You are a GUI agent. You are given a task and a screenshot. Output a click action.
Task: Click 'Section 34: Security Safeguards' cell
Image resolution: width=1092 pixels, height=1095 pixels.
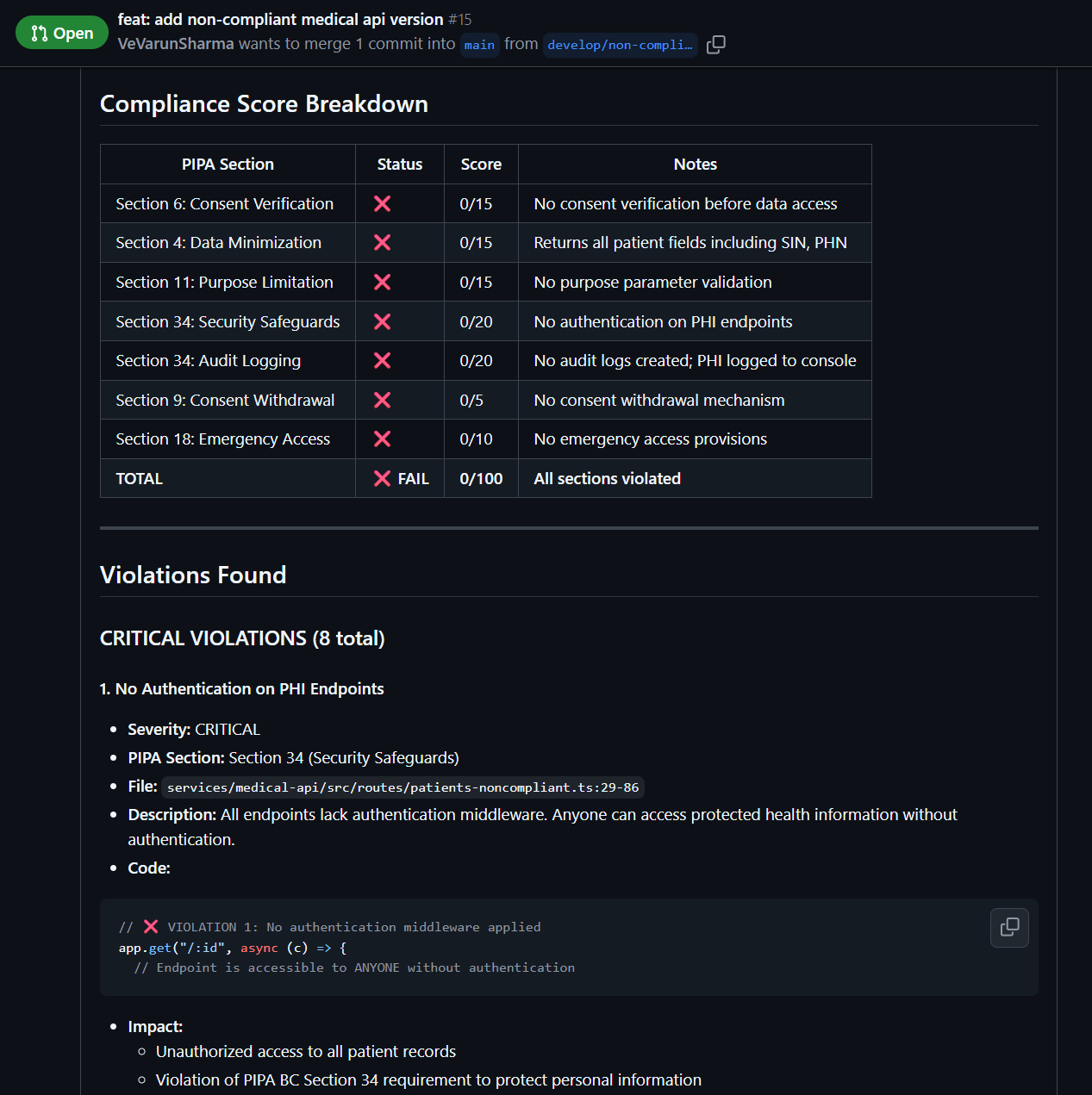pyautogui.click(x=228, y=321)
